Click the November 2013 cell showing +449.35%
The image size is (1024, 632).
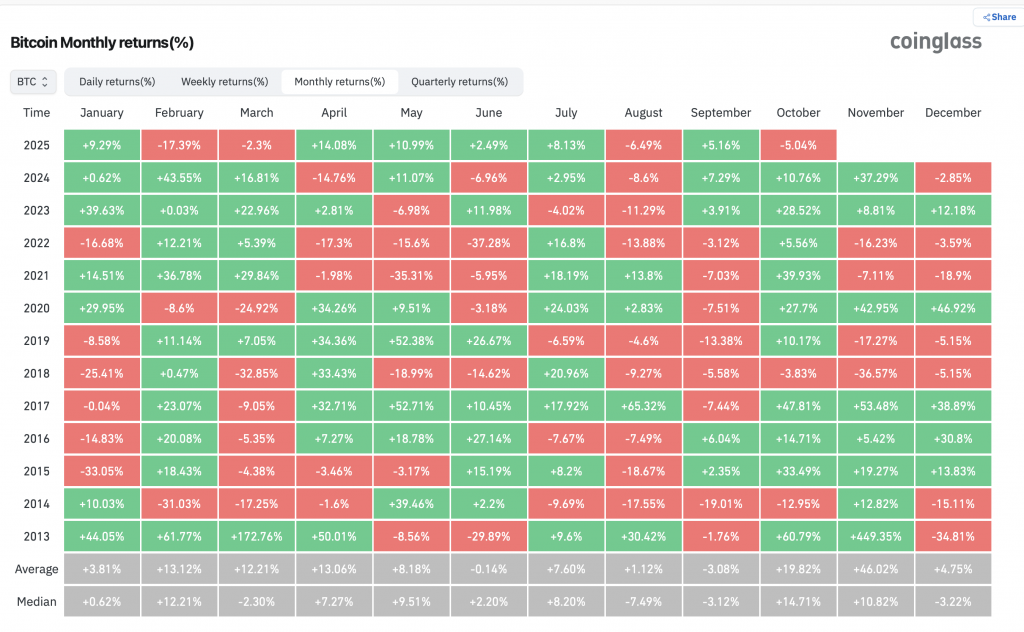[x=875, y=536]
